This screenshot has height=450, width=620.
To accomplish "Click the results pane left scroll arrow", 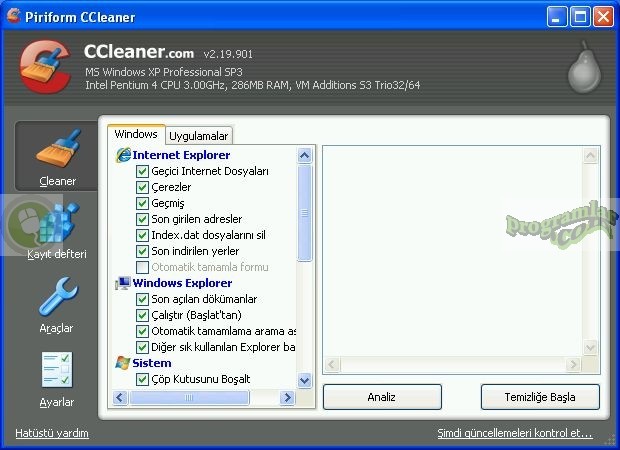I will pyautogui.click(x=332, y=364).
